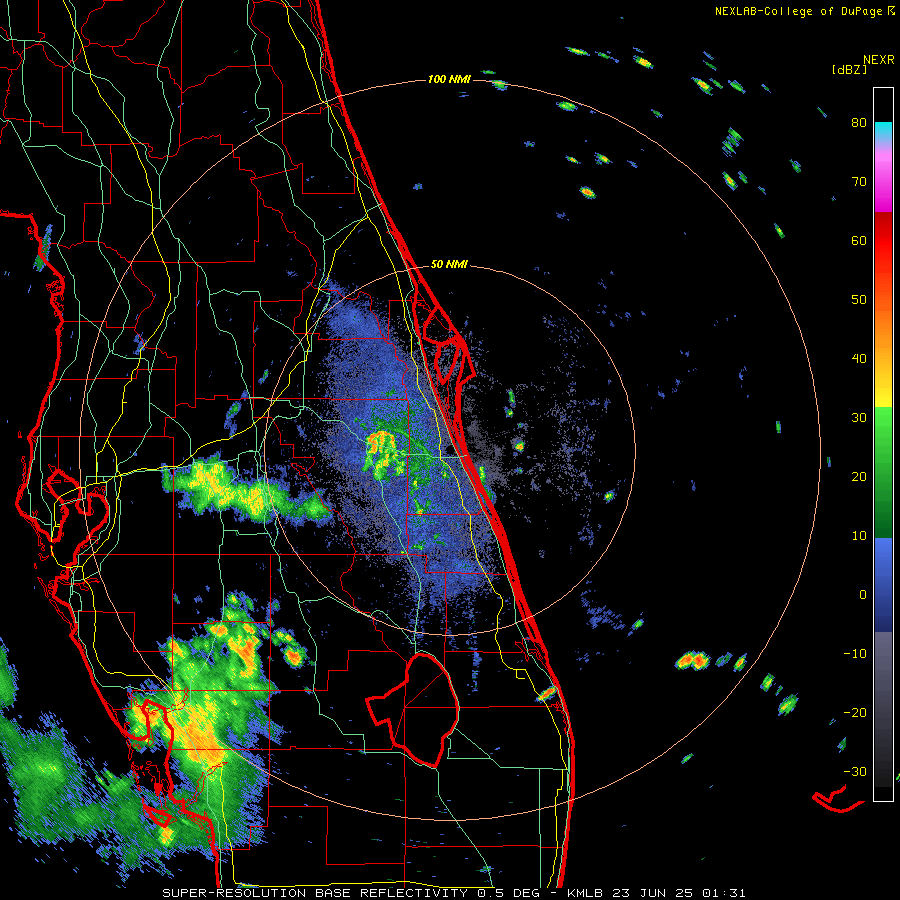
Task: Click the vertical dBZ reflectivity color bar
Action: point(883,444)
